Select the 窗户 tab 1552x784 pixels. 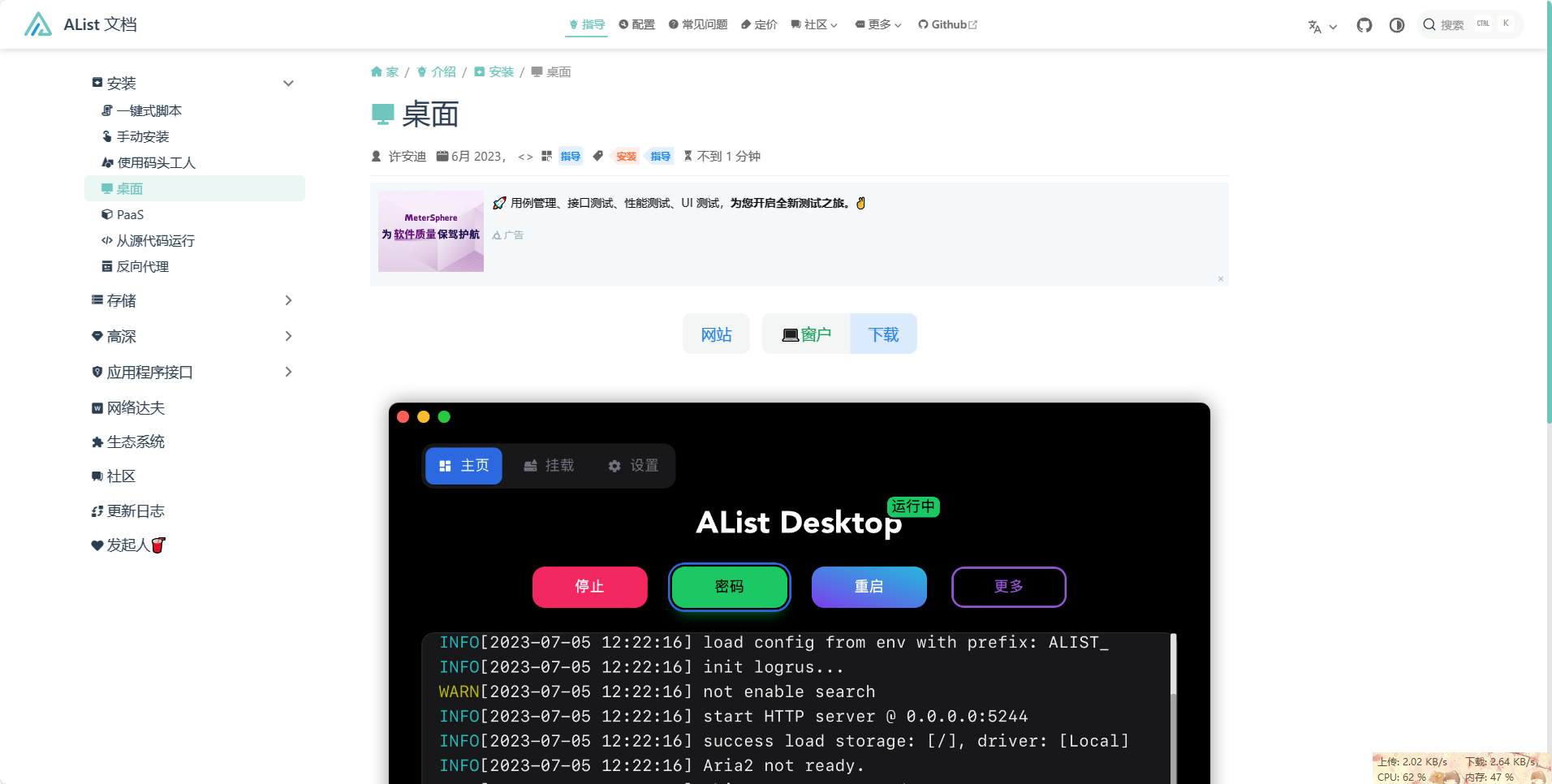[x=806, y=334]
